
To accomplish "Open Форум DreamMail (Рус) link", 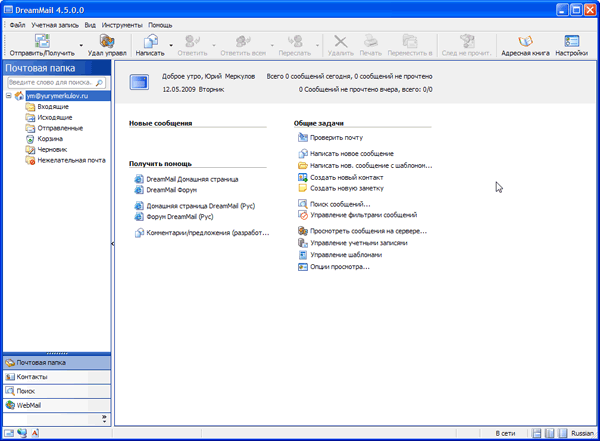I will [180, 217].
